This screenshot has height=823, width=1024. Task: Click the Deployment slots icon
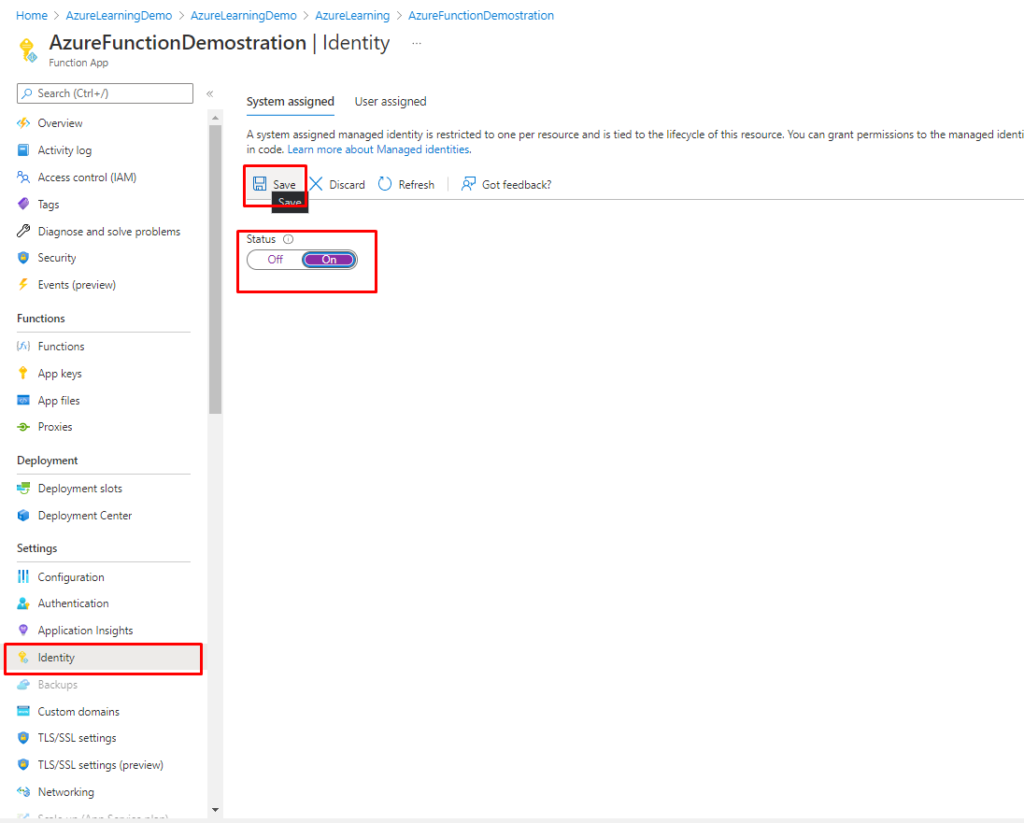24,488
